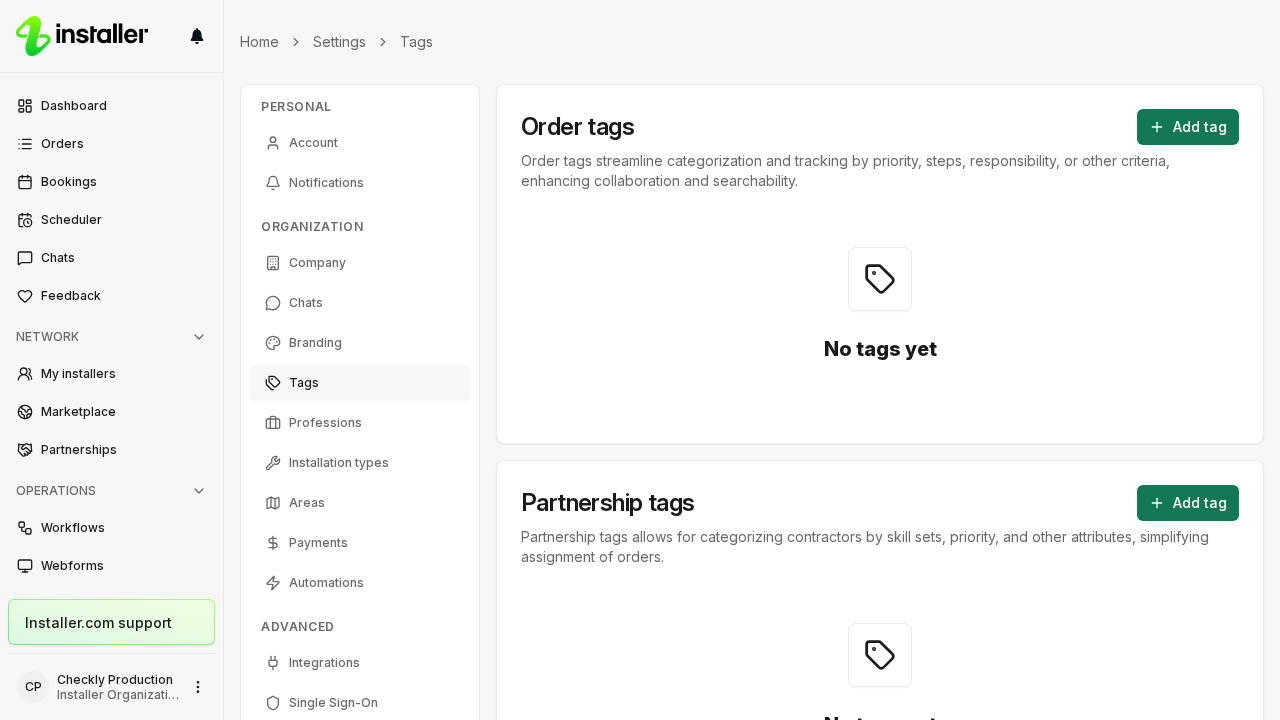Add tag in Partnership tags section
The height and width of the screenshot is (720, 1280).
coord(1188,503)
